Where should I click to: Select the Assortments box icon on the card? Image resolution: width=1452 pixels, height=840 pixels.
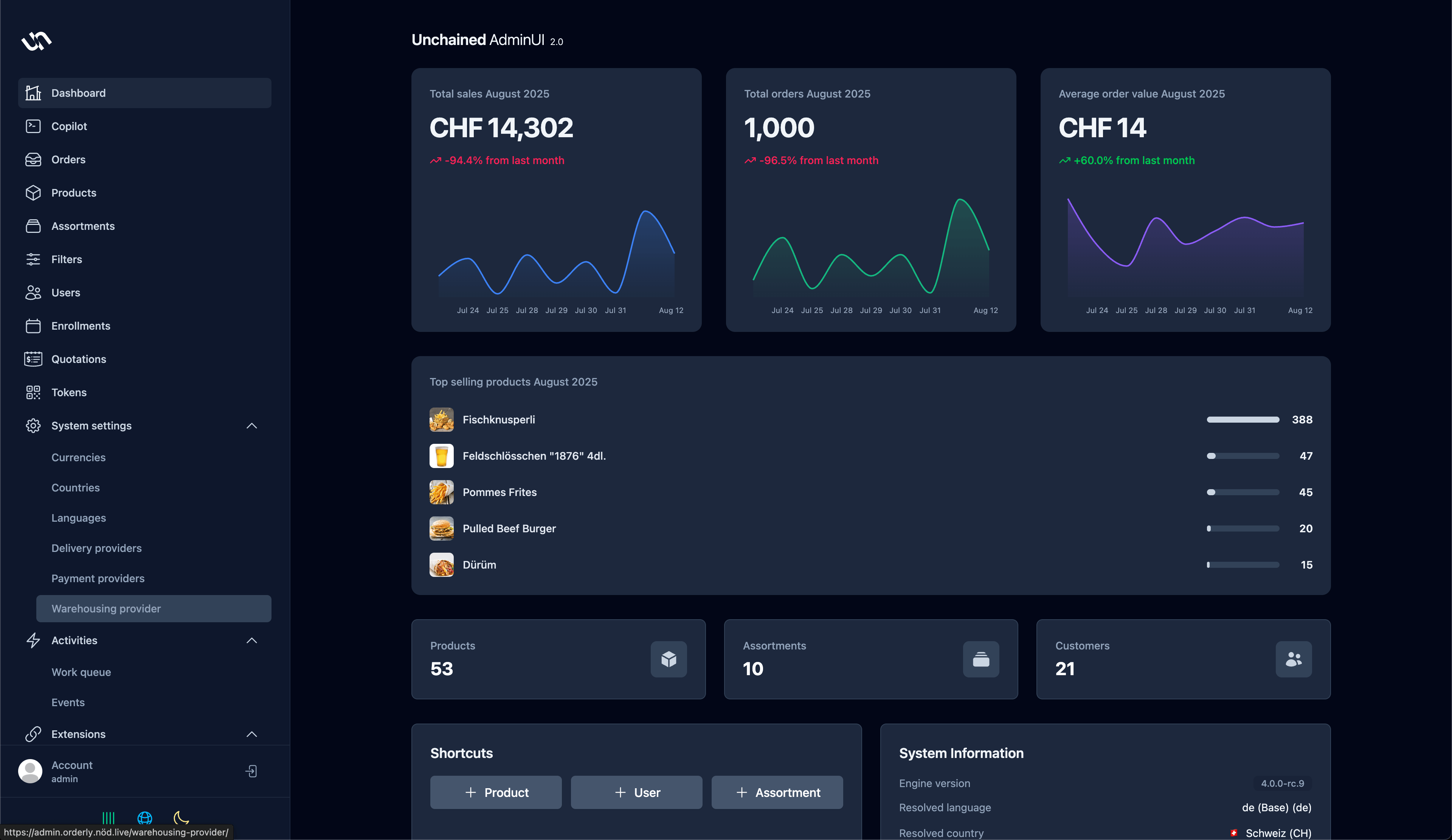pyautogui.click(x=981, y=660)
